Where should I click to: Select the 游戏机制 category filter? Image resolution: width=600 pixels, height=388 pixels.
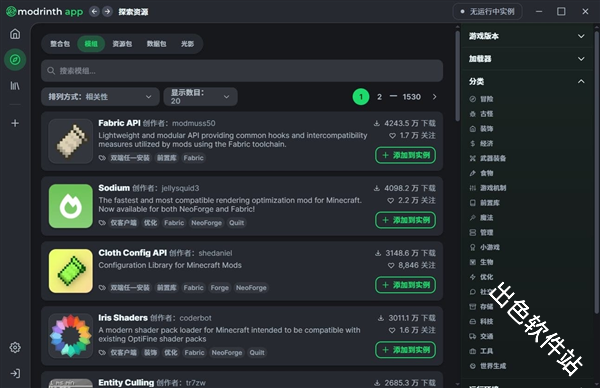[488, 188]
